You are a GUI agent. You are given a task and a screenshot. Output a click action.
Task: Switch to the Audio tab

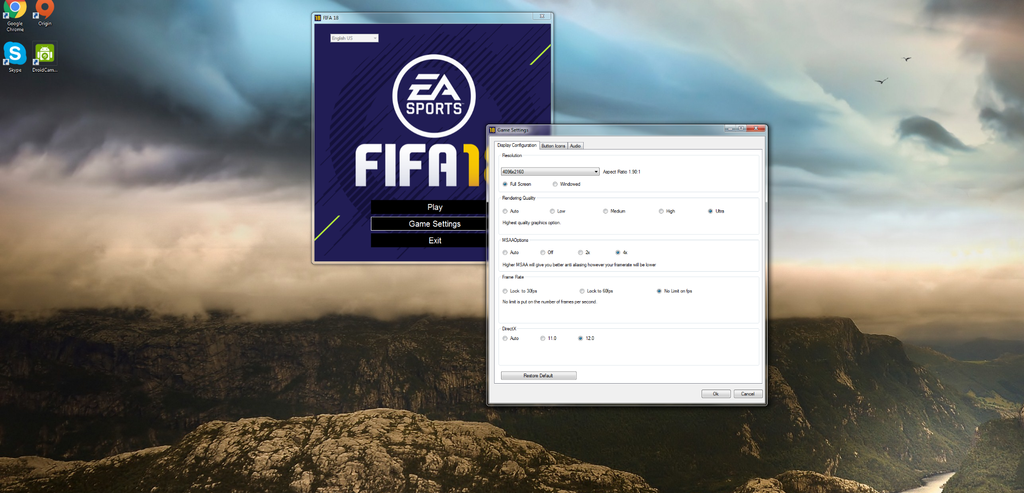575,146
